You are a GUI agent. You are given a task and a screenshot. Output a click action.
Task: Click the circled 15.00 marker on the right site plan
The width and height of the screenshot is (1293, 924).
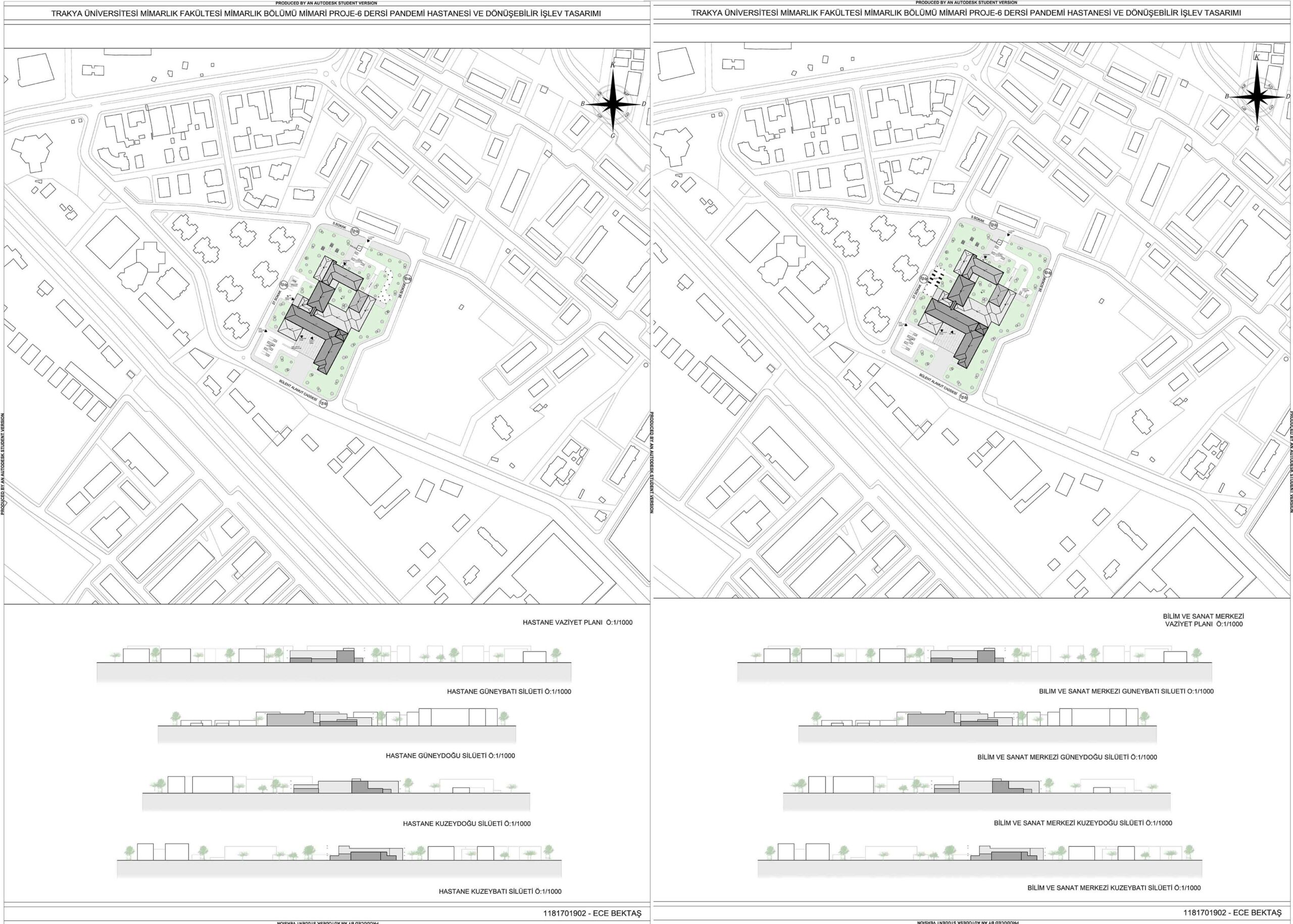pyautogui.click(x=964, y=397)
